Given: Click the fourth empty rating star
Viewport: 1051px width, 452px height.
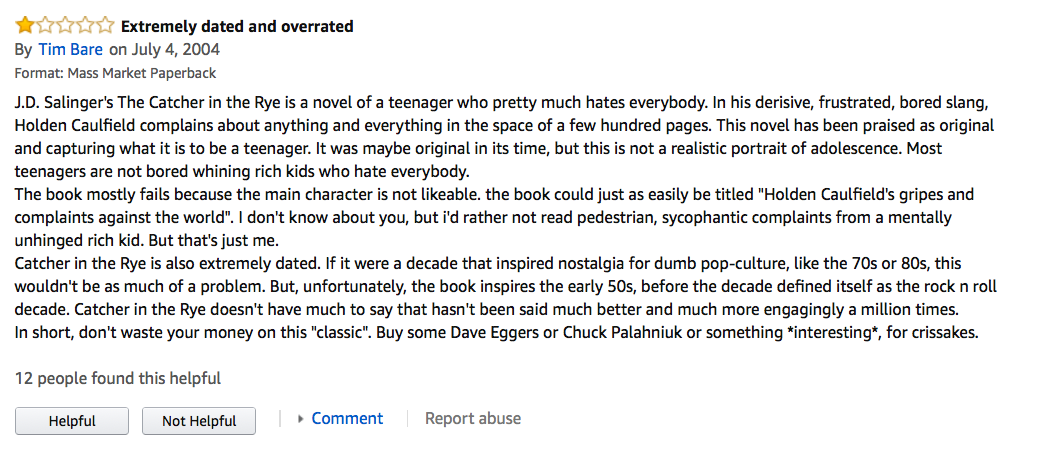Looking at the screenshot, I should coord(85,26).
